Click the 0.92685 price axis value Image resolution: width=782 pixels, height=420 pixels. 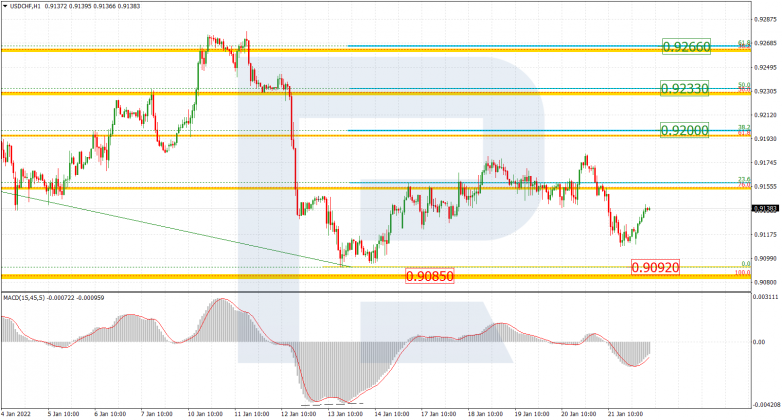coord(765,43)
